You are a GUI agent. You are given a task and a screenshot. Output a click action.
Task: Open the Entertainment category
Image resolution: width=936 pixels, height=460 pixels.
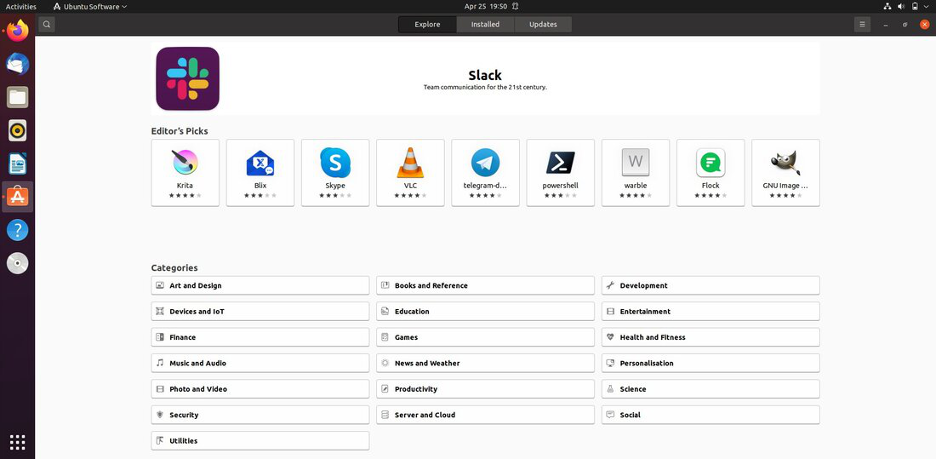(x=710, y=311)
